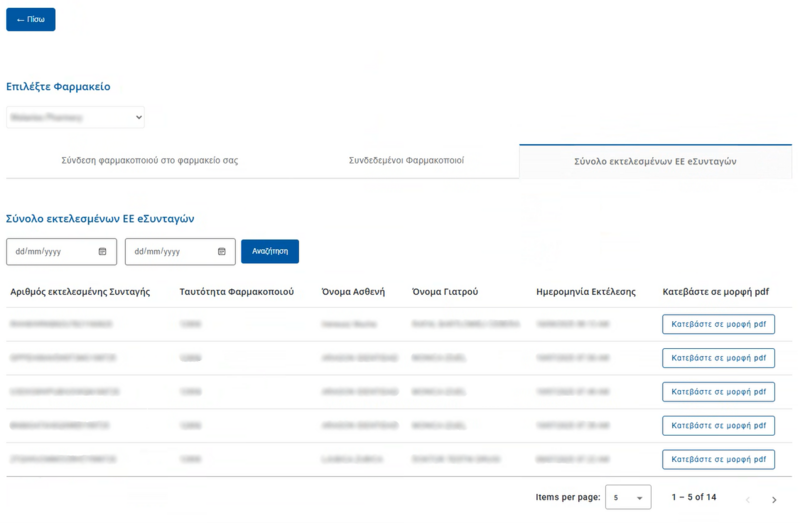Click the first dd/mm/yyyy start date field
The image size is (800, 523).
click(61, 252)
